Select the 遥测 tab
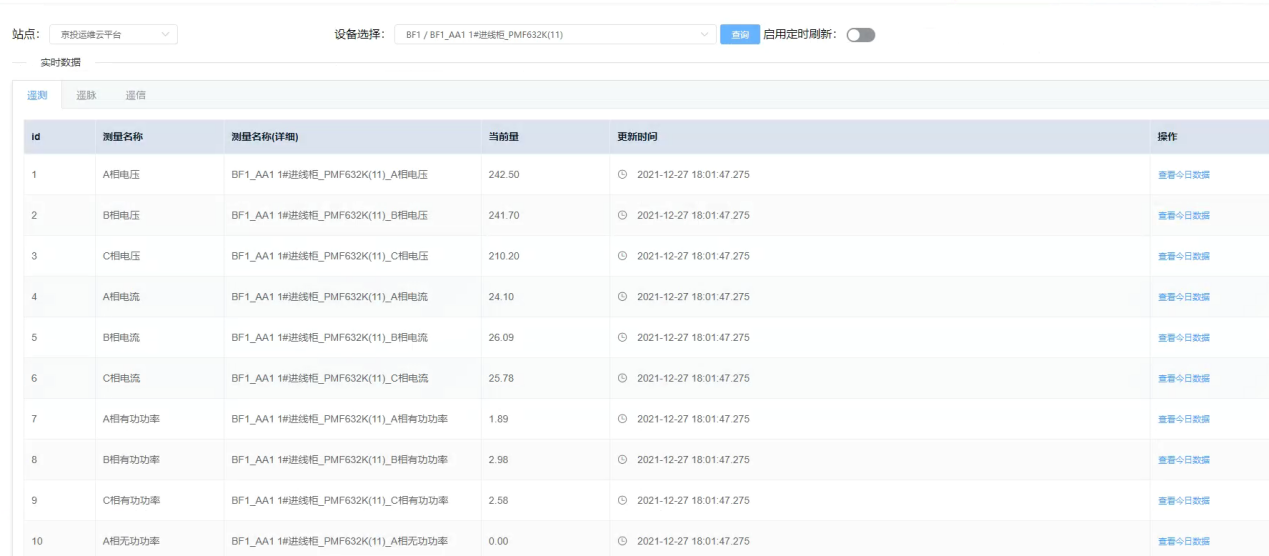Image resolution: width=1269 pixels, height=556 pixels. click(x=37, y=95)
